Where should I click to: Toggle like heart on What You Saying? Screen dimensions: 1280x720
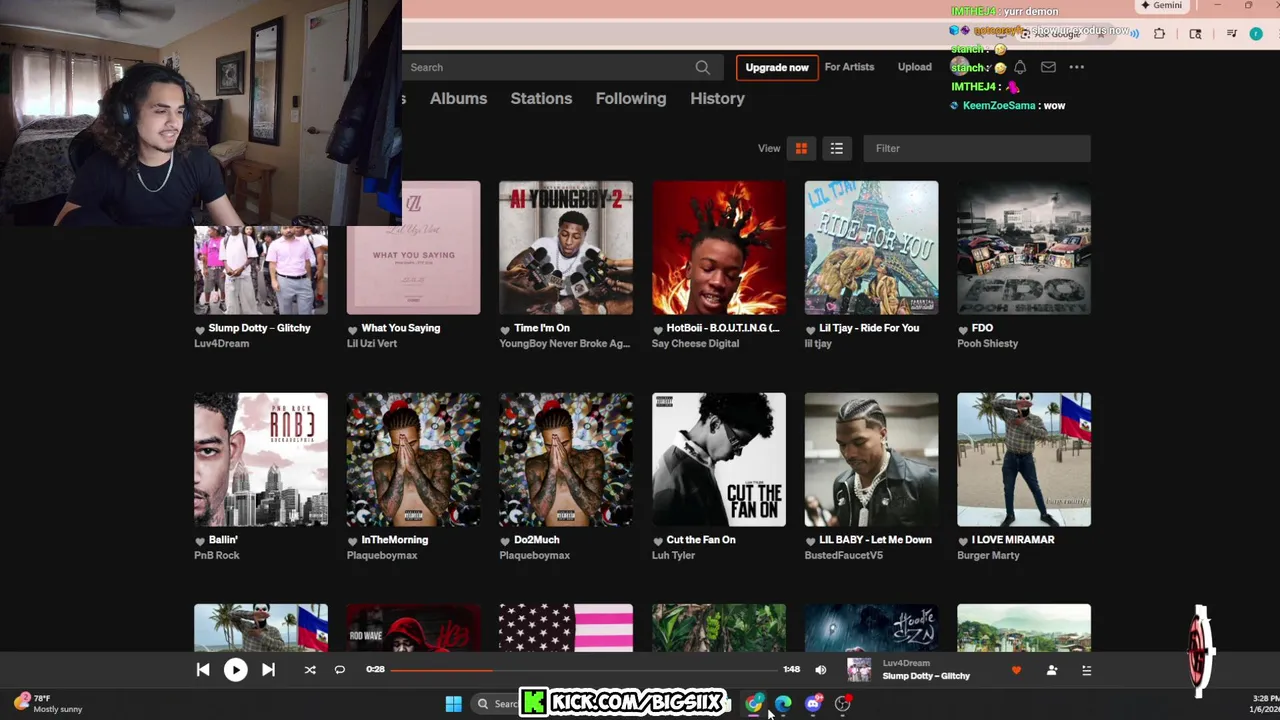tap(352, 329)
